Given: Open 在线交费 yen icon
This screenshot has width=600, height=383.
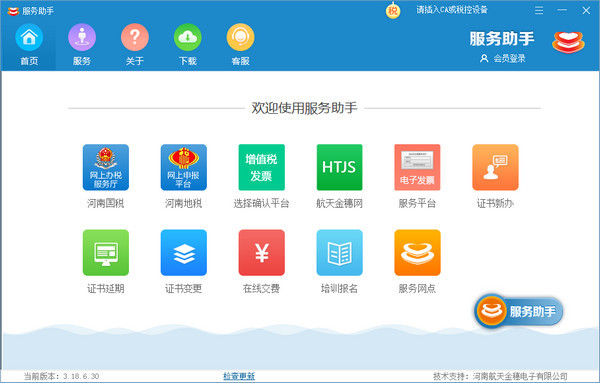Looking at the screenshot, I should 261,253.
